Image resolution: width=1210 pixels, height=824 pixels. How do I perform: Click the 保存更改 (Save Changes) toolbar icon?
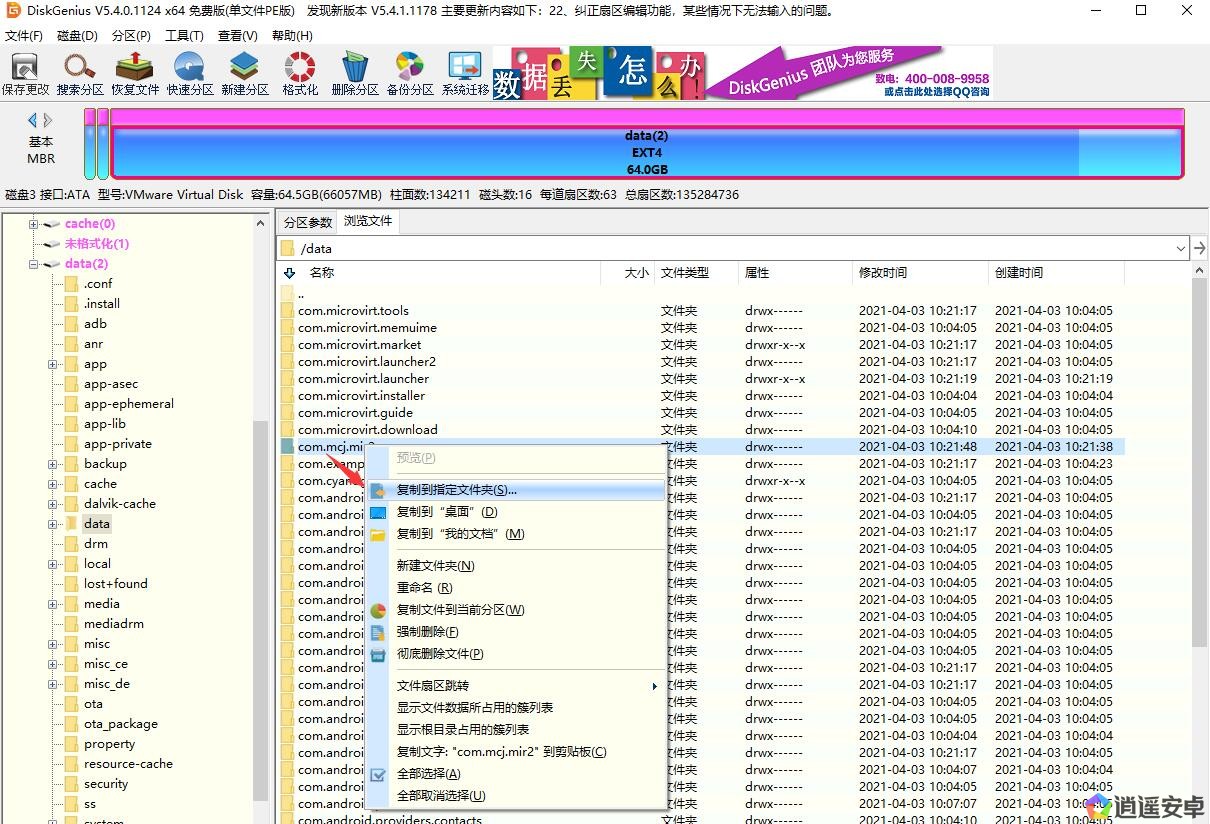pos(25,72)
